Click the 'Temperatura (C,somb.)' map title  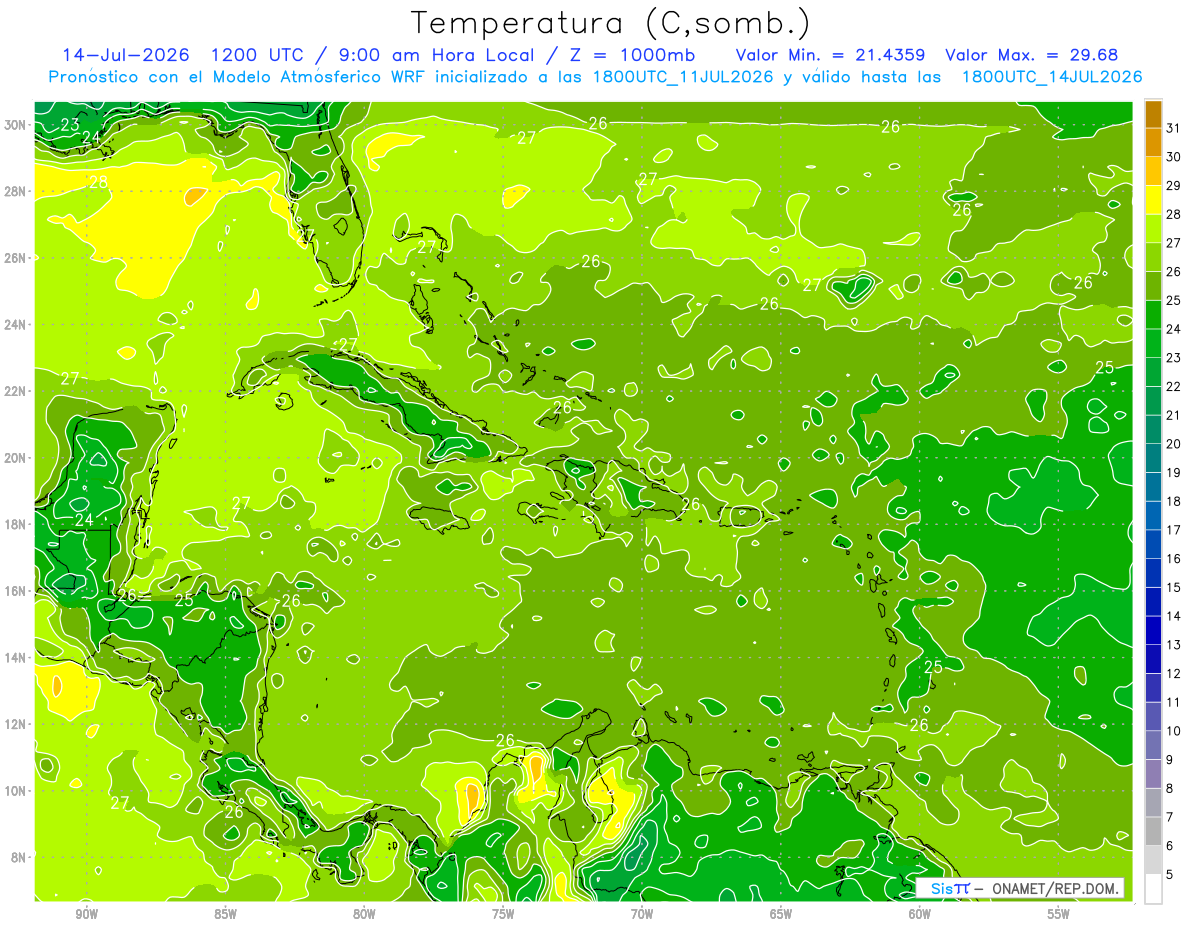(611, 23)
